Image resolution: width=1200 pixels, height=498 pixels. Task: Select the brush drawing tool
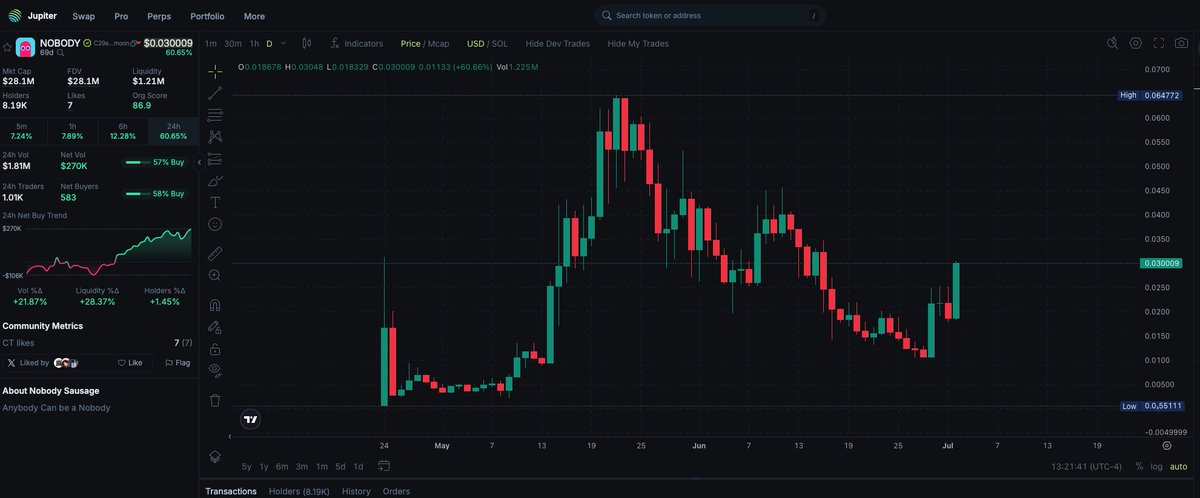coord(215,180)
